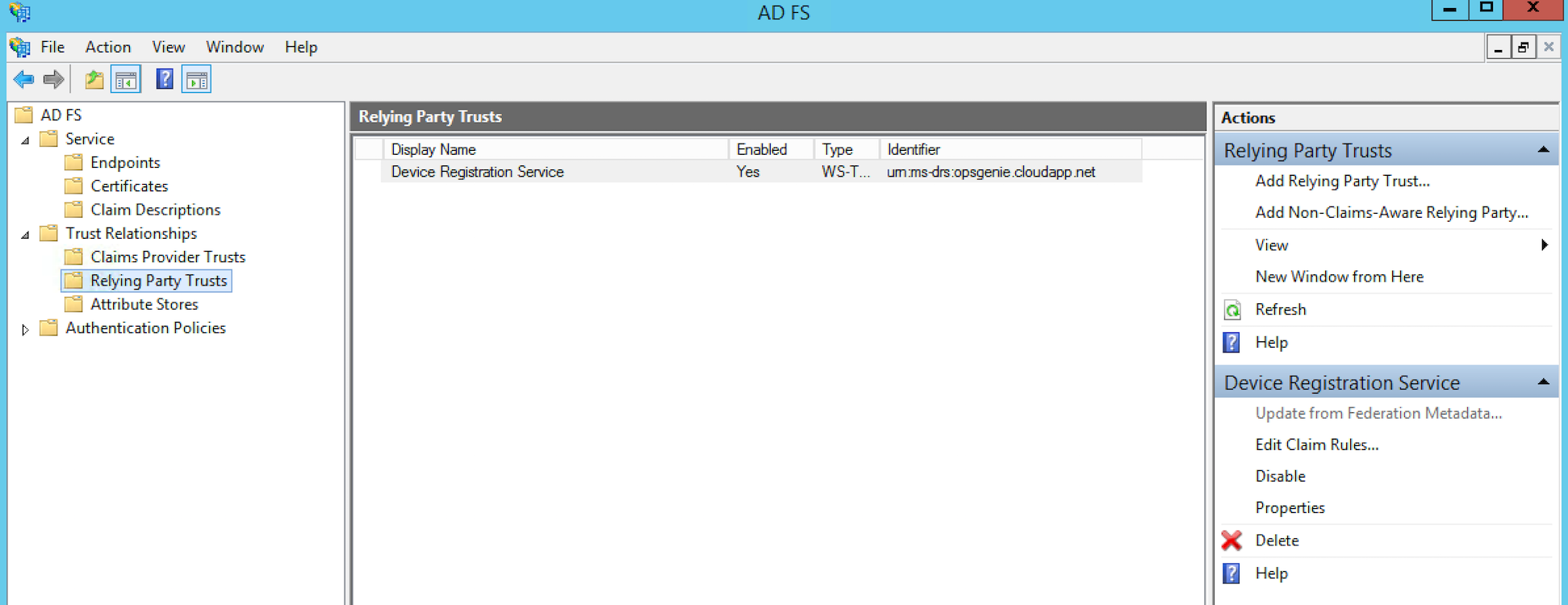The width and height of the screenshot is (1568, 605).
Task: Click the Service folder icon
Action: pyautogui.click(x=49, y=139)
